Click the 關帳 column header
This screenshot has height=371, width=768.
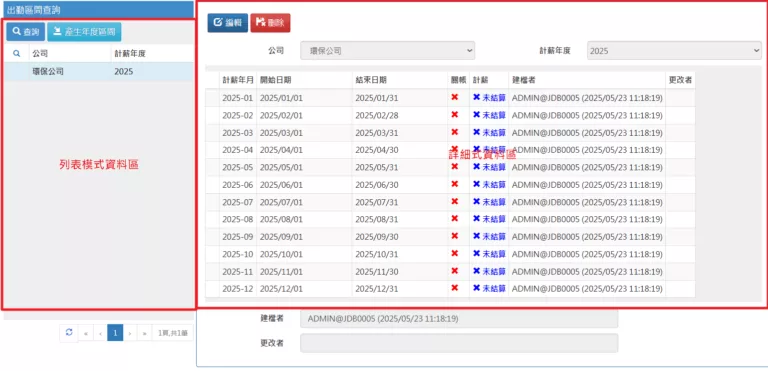tap(458, 80)
